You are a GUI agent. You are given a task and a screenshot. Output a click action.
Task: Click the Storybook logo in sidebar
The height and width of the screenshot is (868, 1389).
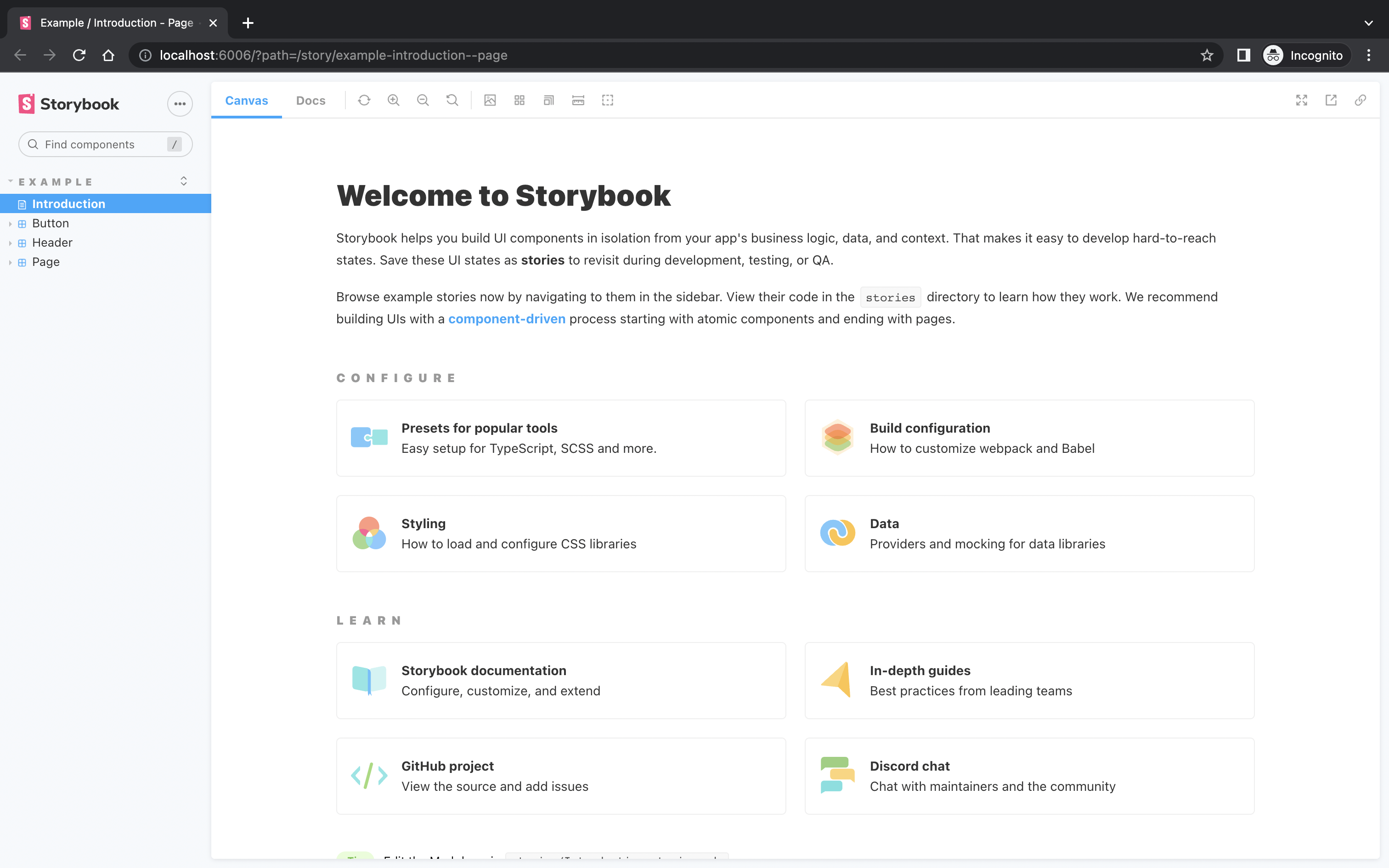click(x=69, y=104)
